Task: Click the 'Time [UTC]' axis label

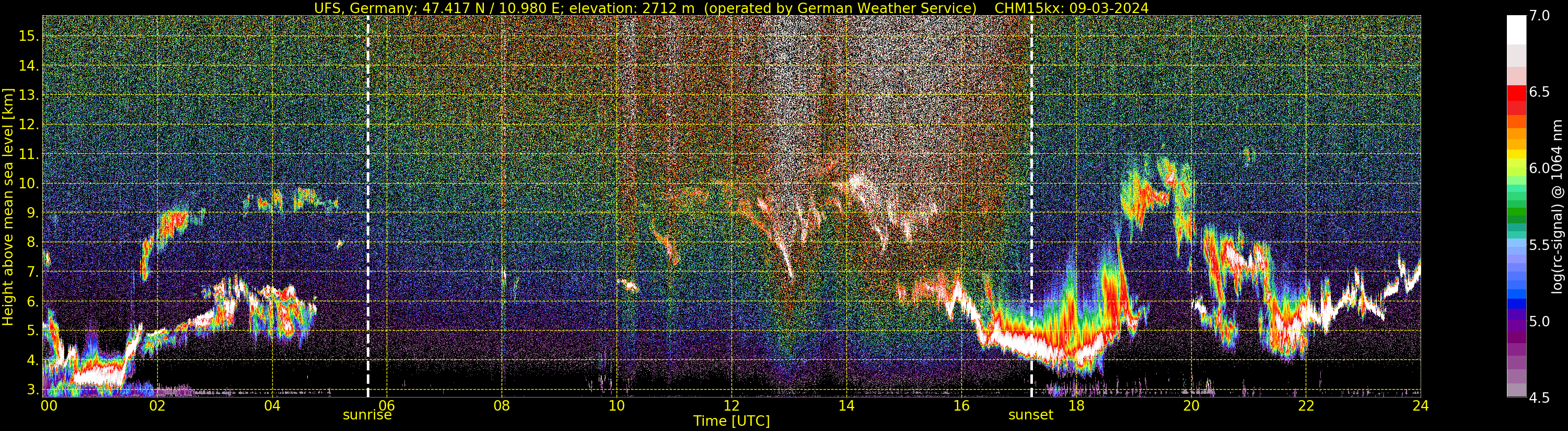Action: (731, 421)
